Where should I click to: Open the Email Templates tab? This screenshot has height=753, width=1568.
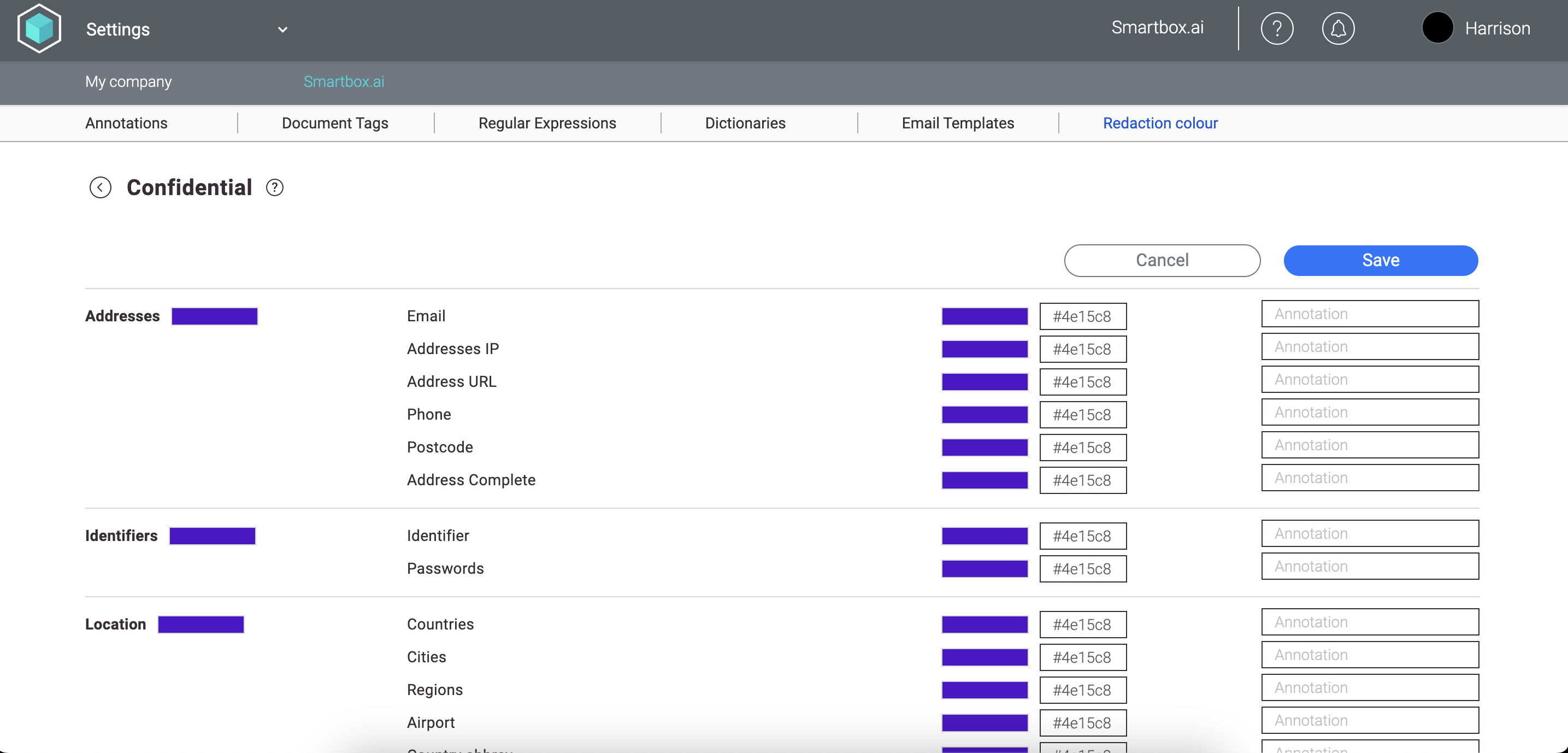[x=958, y=123]
